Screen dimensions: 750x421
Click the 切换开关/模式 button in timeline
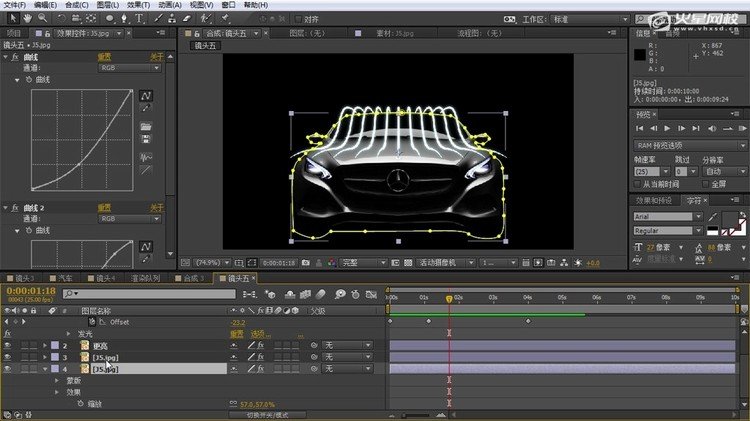(x=267, y=415)
